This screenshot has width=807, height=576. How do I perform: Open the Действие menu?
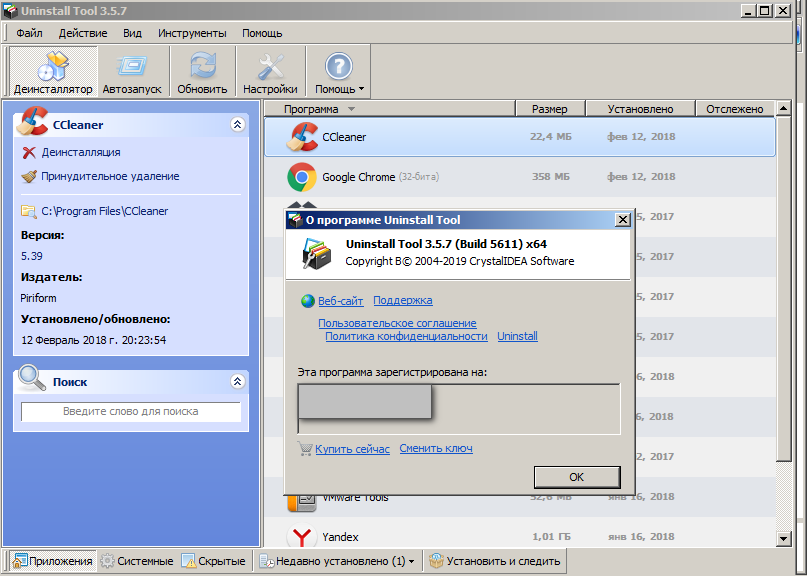(83, 33)
